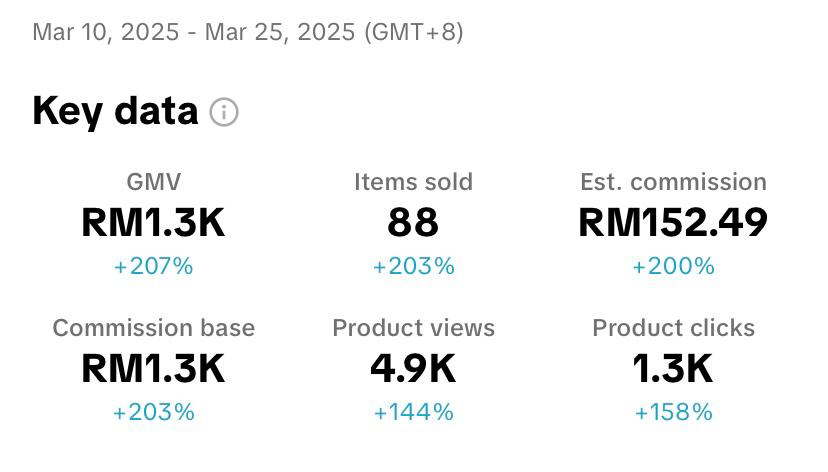This screenshot has height=472, width=828.
Task: Click the Product views +144% change
Action: point(413,412)
